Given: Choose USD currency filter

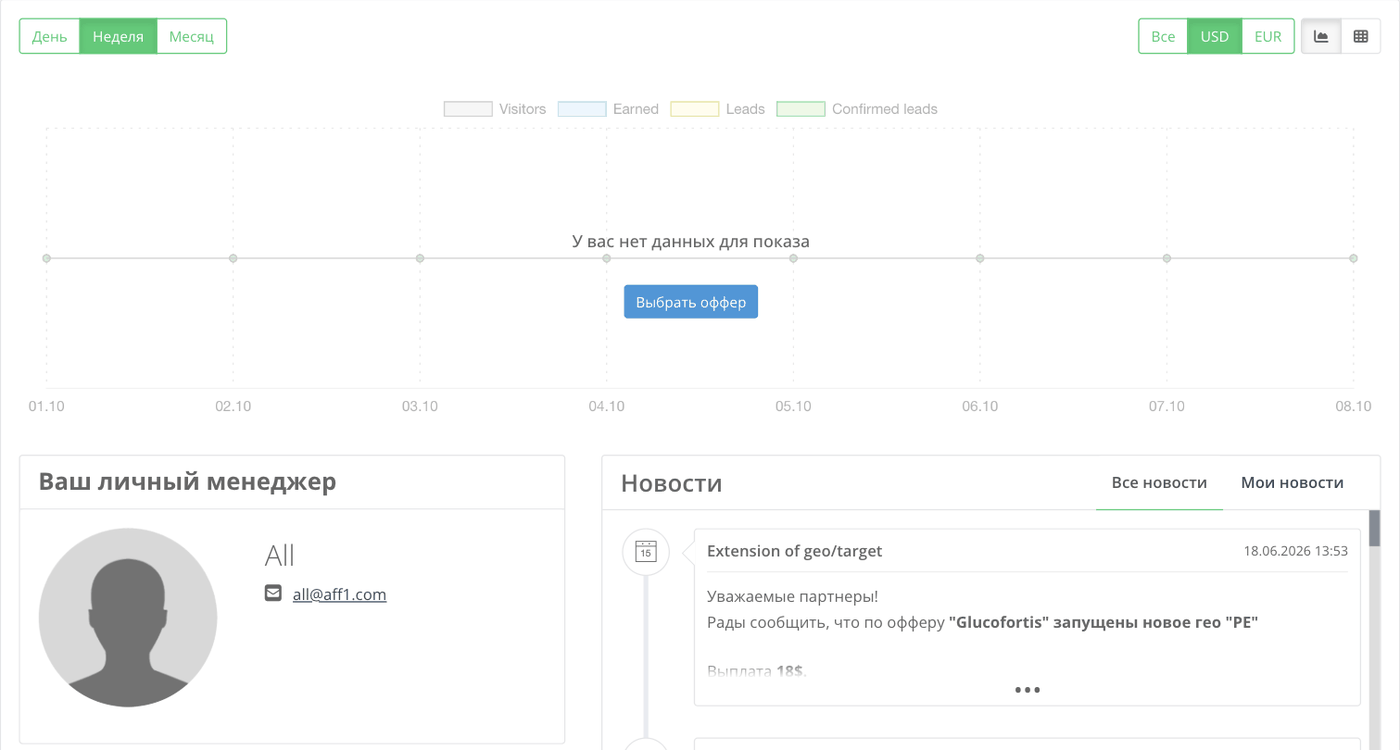Looking at the screenshot, I should [1214, 36].
